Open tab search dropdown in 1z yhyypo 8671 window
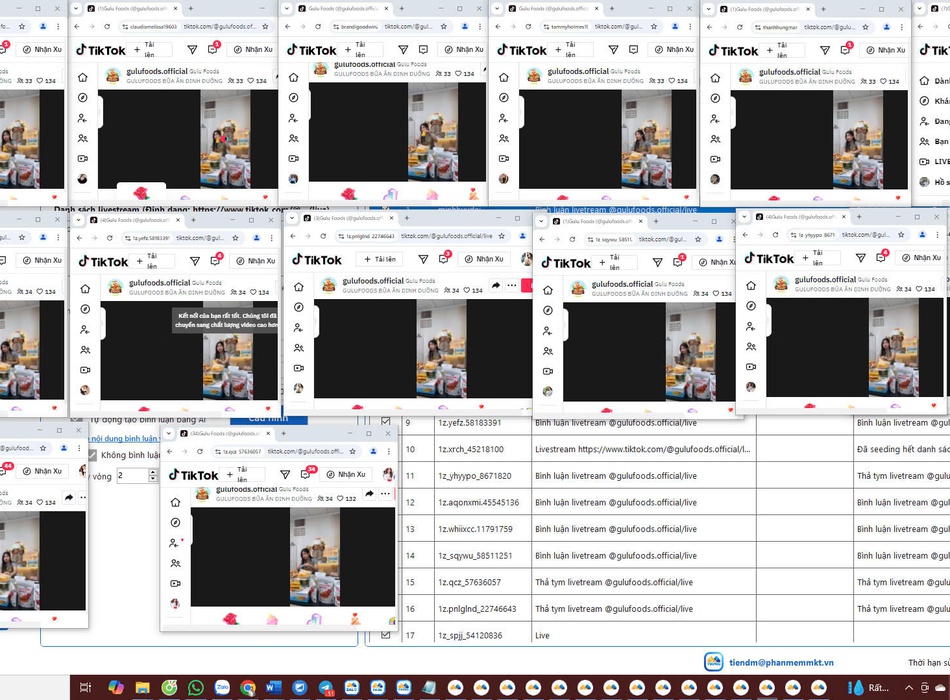The height and width of the screenshot is (700, 950). pos(744,216)
